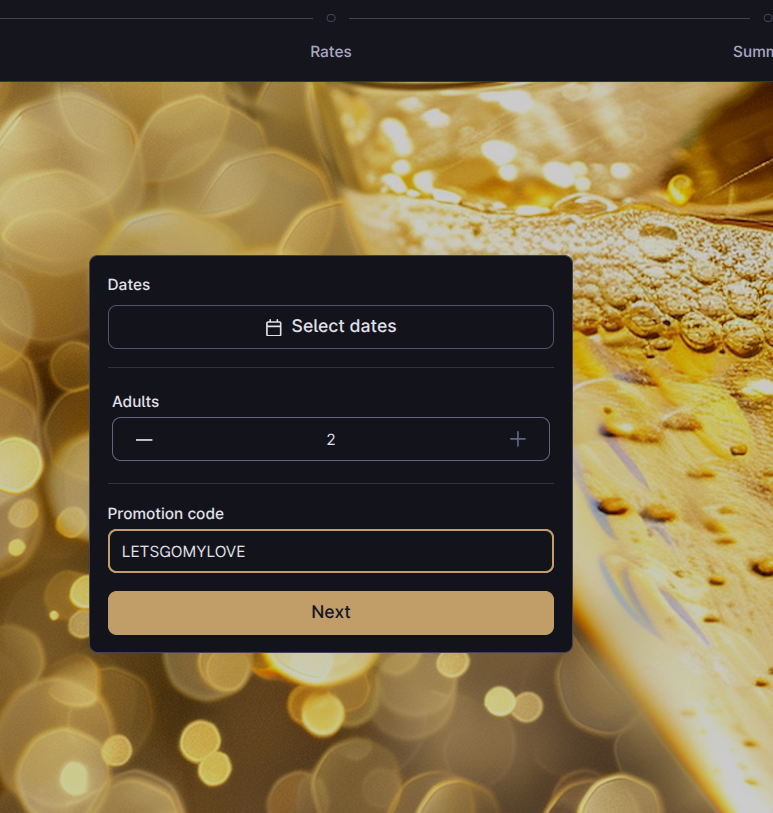Click the calendar icon in Select dates
The image size is (773, 813).
[273, 327]
